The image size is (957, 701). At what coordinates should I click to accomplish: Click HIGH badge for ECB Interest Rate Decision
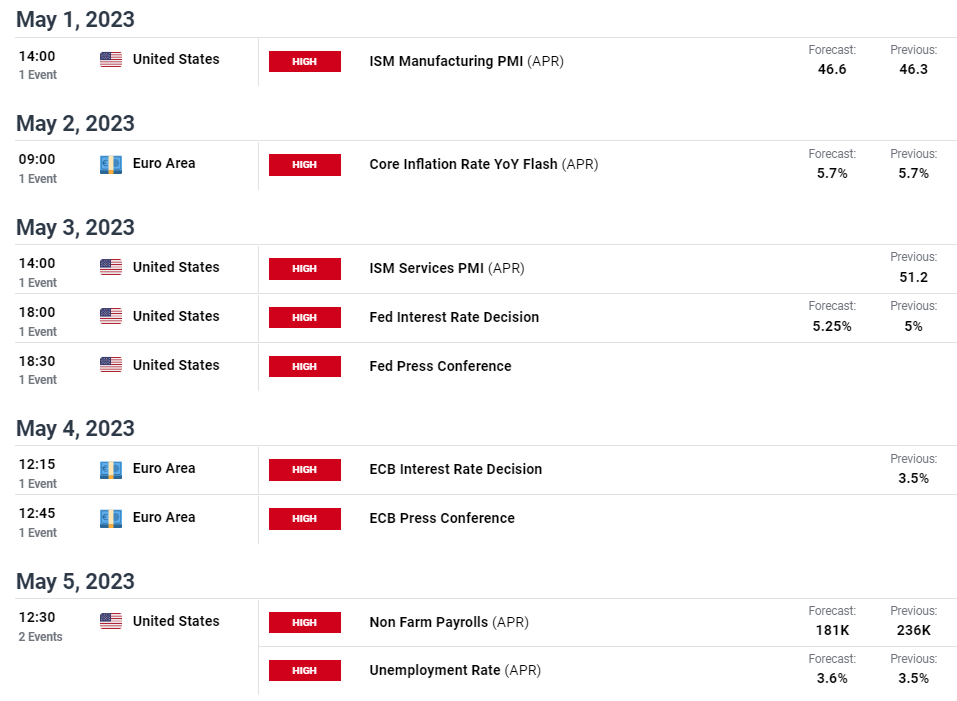point(305,470)
